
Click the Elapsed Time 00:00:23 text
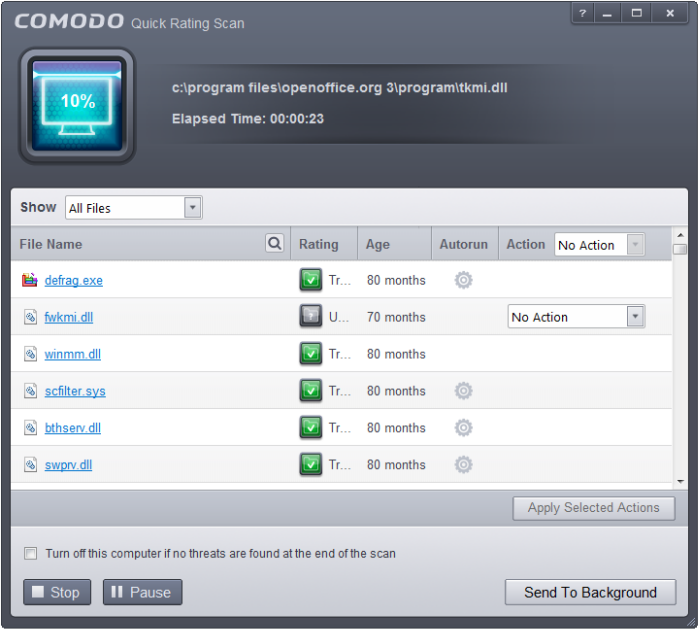[x=248, y=119]
